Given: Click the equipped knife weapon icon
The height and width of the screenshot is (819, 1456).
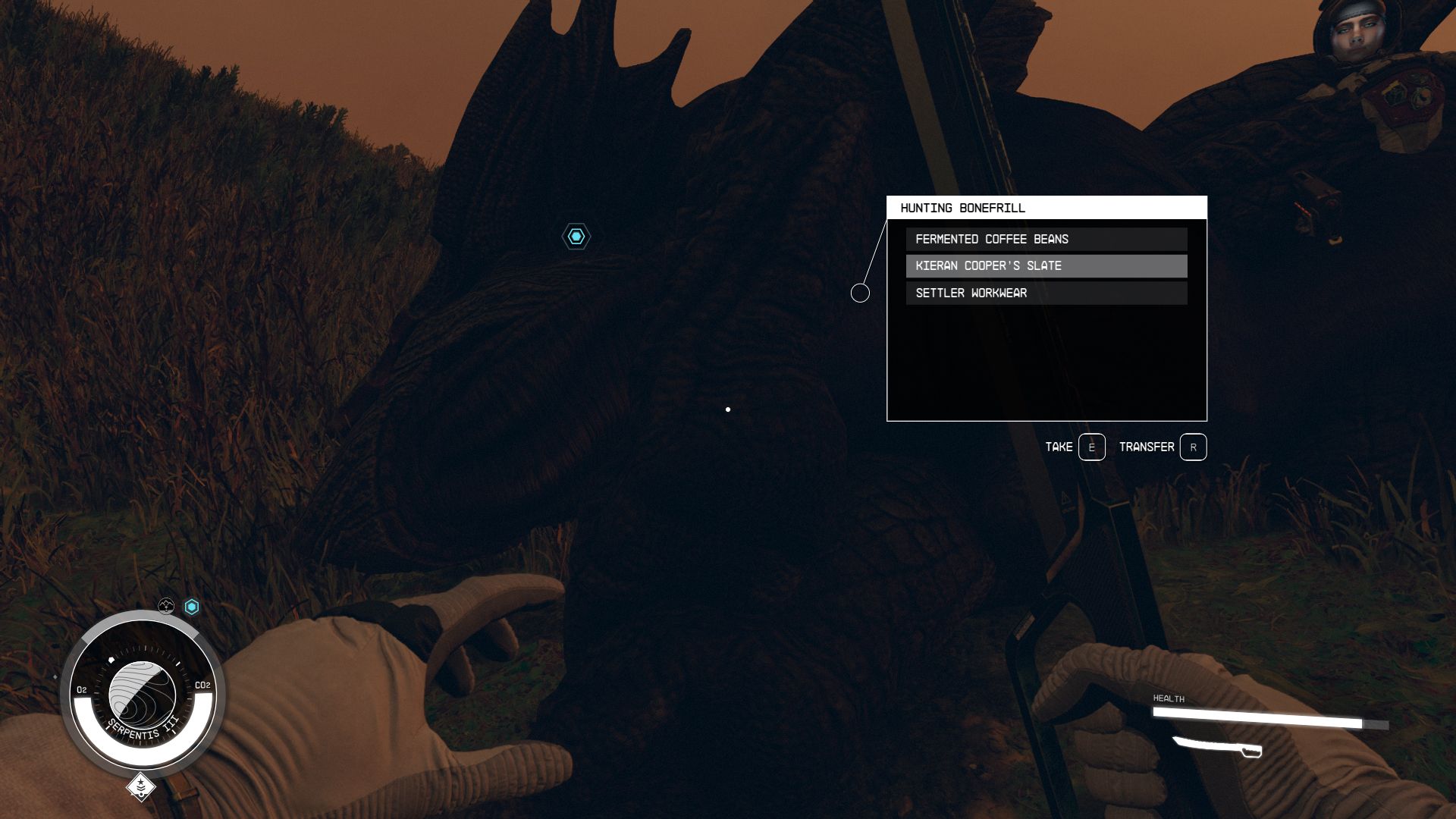Looking at the screenshot, I should (x=1218, y=747).
